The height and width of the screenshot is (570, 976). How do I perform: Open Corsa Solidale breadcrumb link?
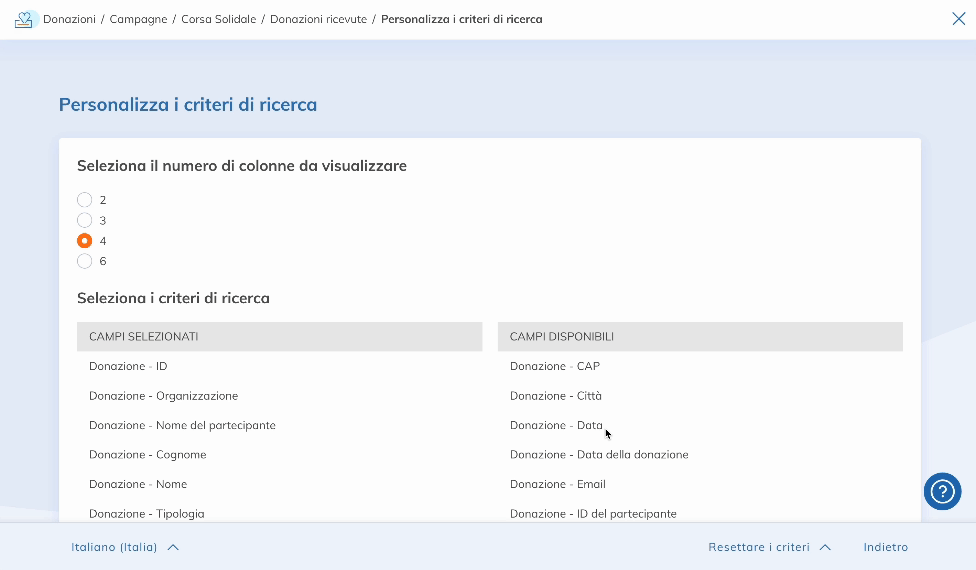pyautogui.click(x=218, y=19)
